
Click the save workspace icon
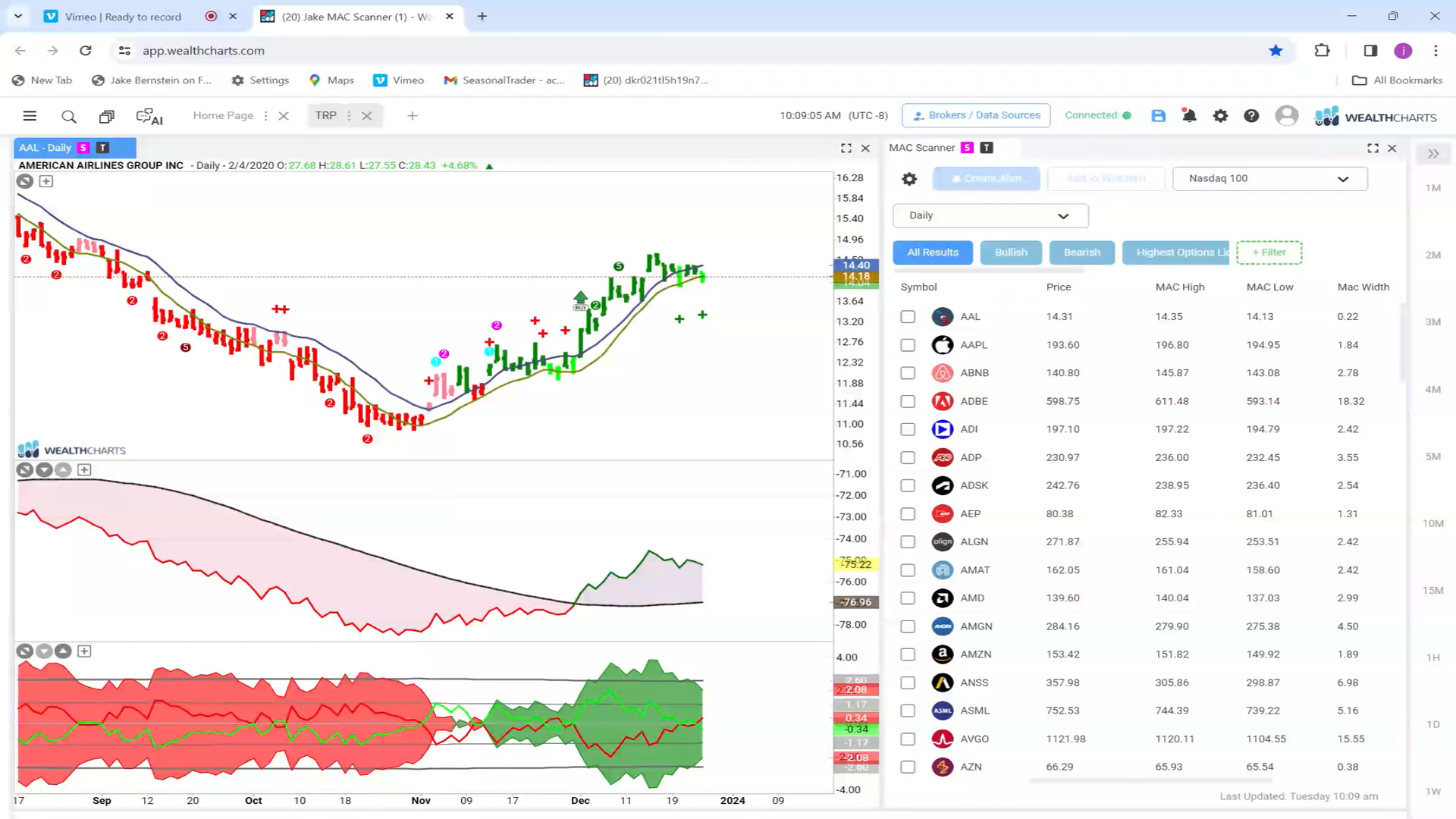point(1158,116)
